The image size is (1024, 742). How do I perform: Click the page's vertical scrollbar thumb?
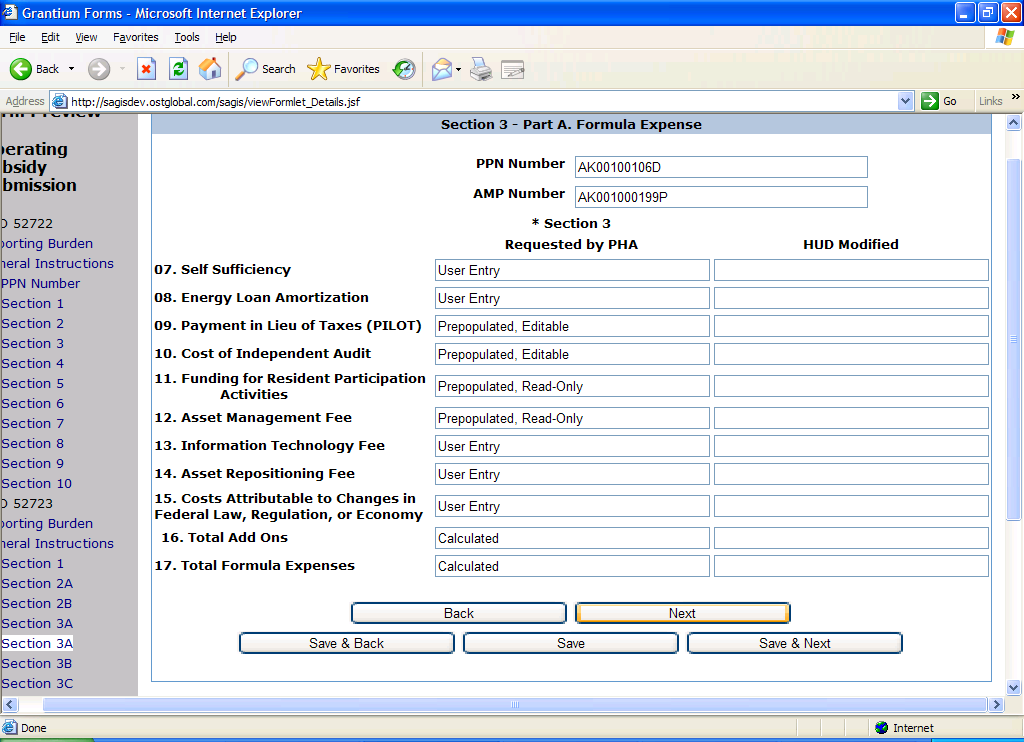(x=1013, y=340)
